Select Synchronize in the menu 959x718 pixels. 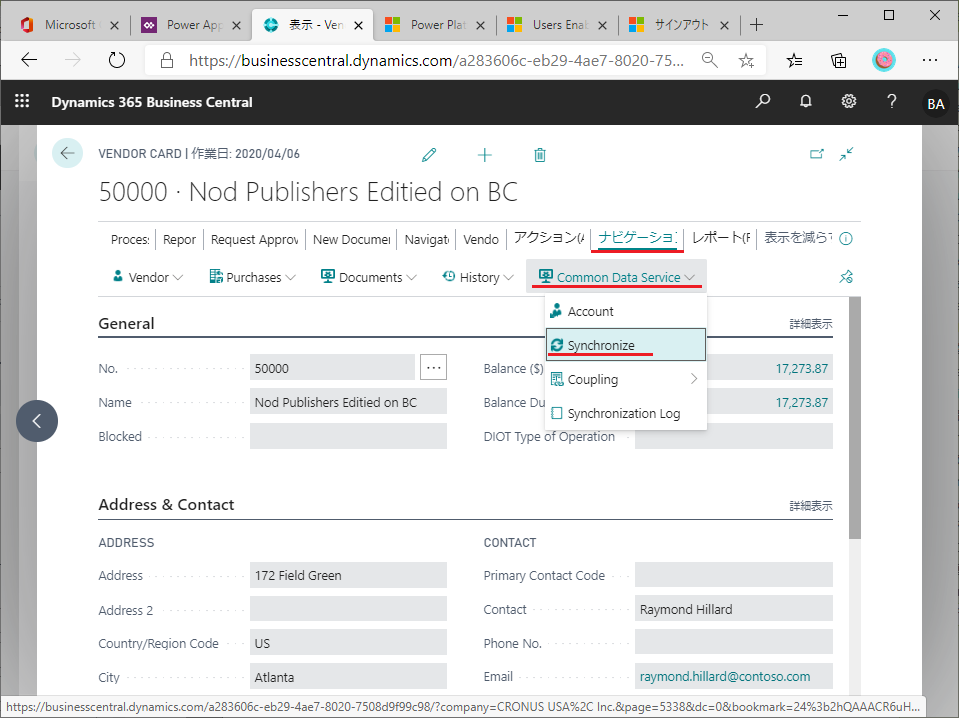pyautogui.click(x=626, y=345)
